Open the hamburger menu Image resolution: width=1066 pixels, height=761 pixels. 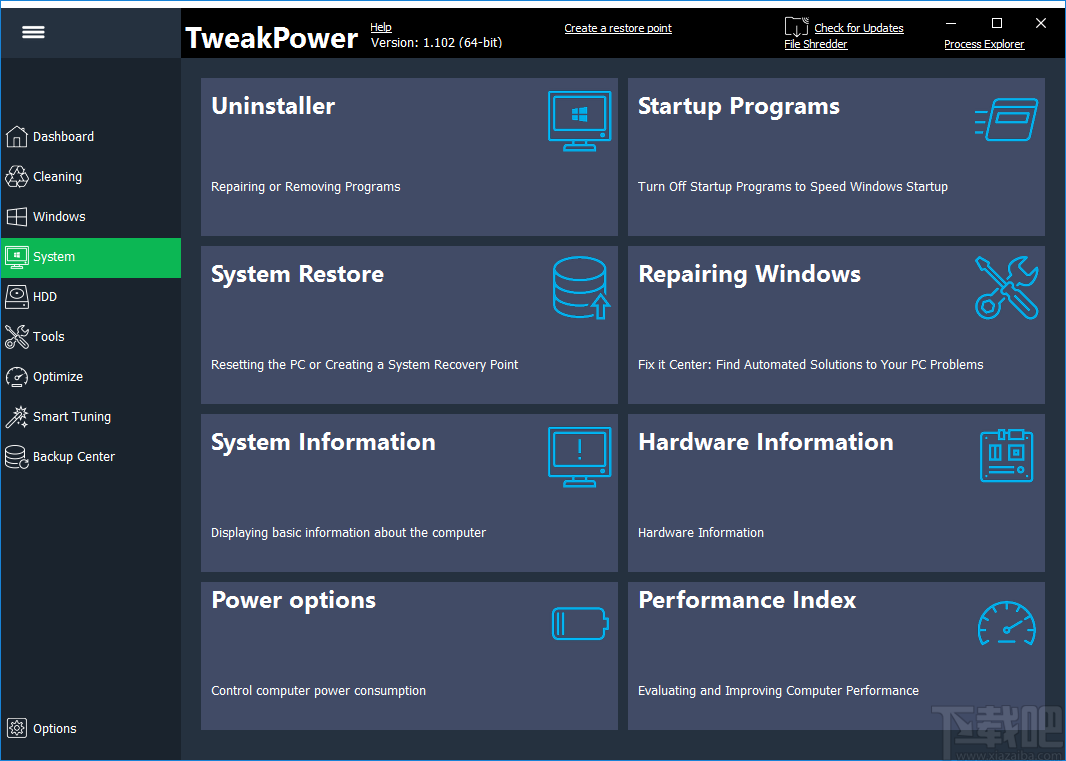[x=33, y=31]
